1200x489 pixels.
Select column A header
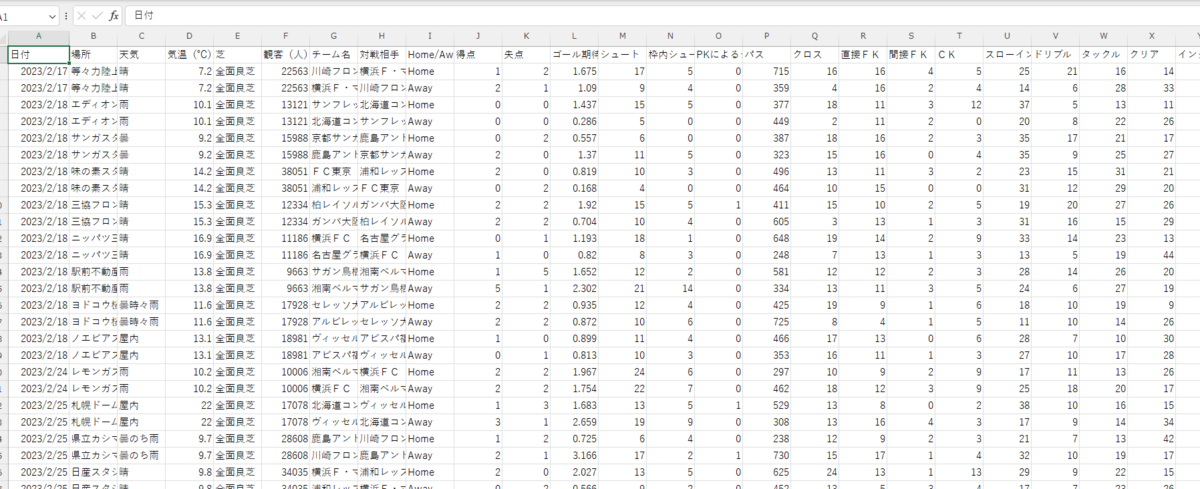pyautogui.click(x=38, y=36)
